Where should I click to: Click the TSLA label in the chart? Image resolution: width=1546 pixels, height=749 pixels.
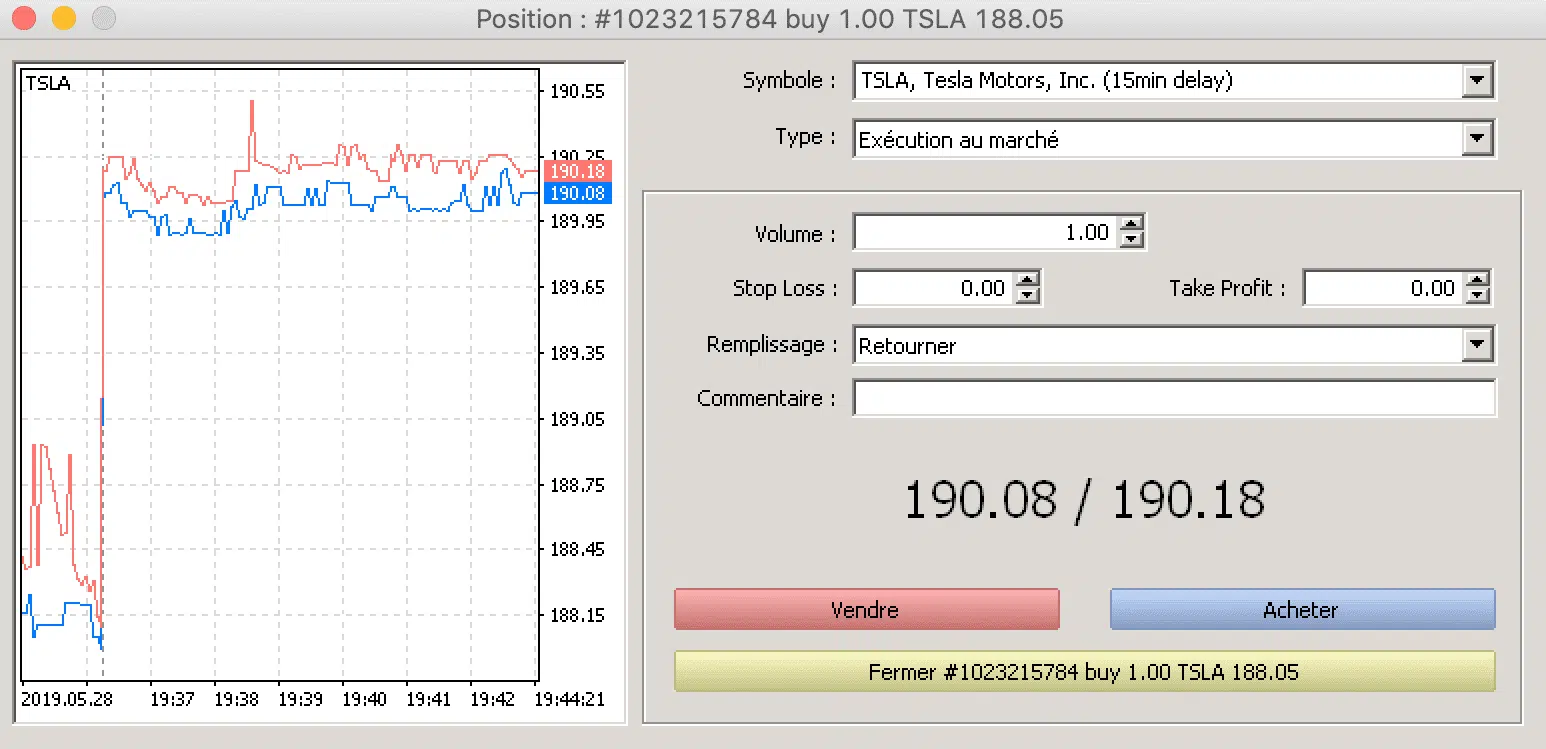coord(48,84)
